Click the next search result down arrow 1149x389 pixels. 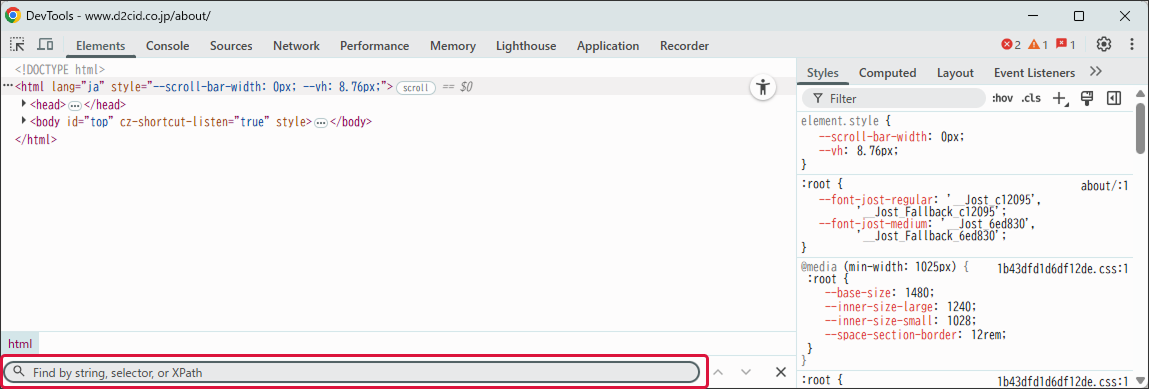(746, 372)
